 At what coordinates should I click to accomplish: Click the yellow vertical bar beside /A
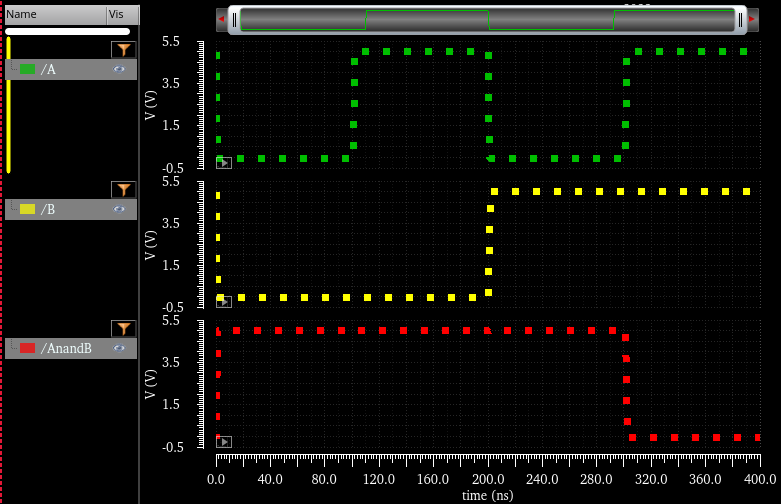[x=8, y=105]
